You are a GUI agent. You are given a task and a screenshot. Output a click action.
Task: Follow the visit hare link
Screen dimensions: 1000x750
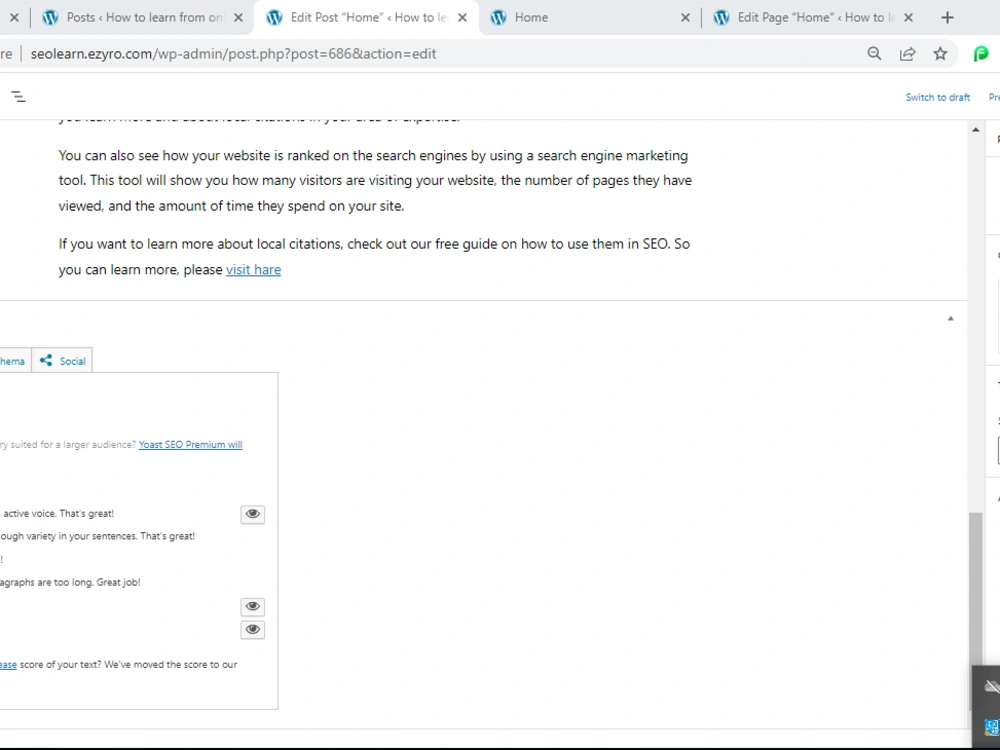[253, 269]
